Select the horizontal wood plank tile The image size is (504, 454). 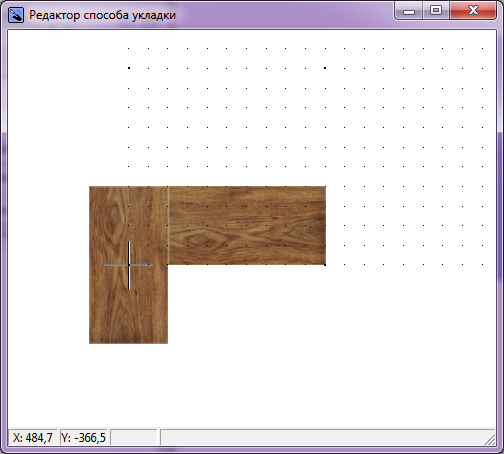tap(247, 225)
